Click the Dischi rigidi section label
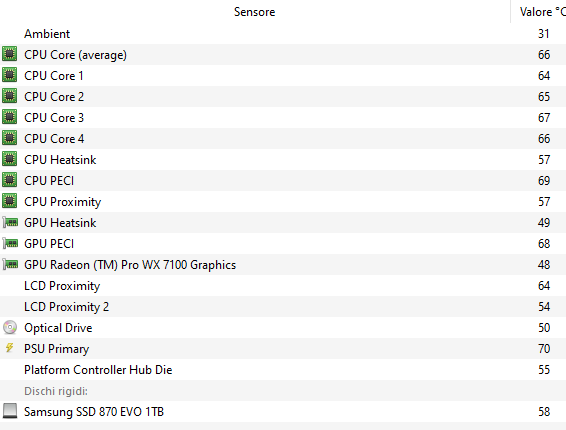Screen dimensions: 566x430 (x=56, y=391)
